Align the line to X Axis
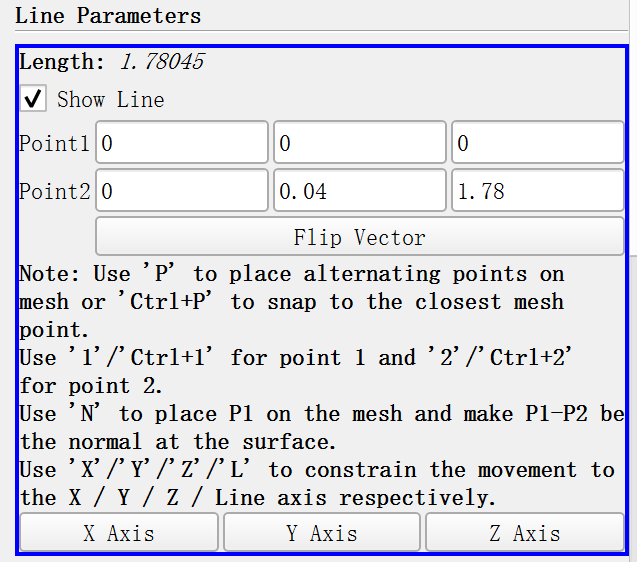The width and height of the screenshot is (637, 562). (119, 533)
